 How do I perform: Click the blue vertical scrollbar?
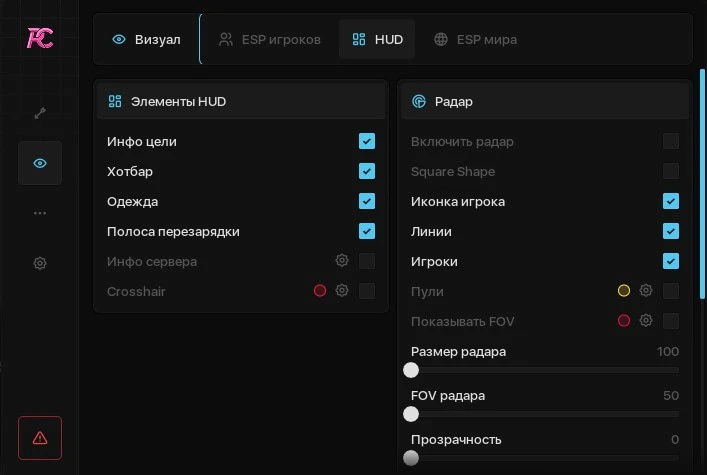702,184
